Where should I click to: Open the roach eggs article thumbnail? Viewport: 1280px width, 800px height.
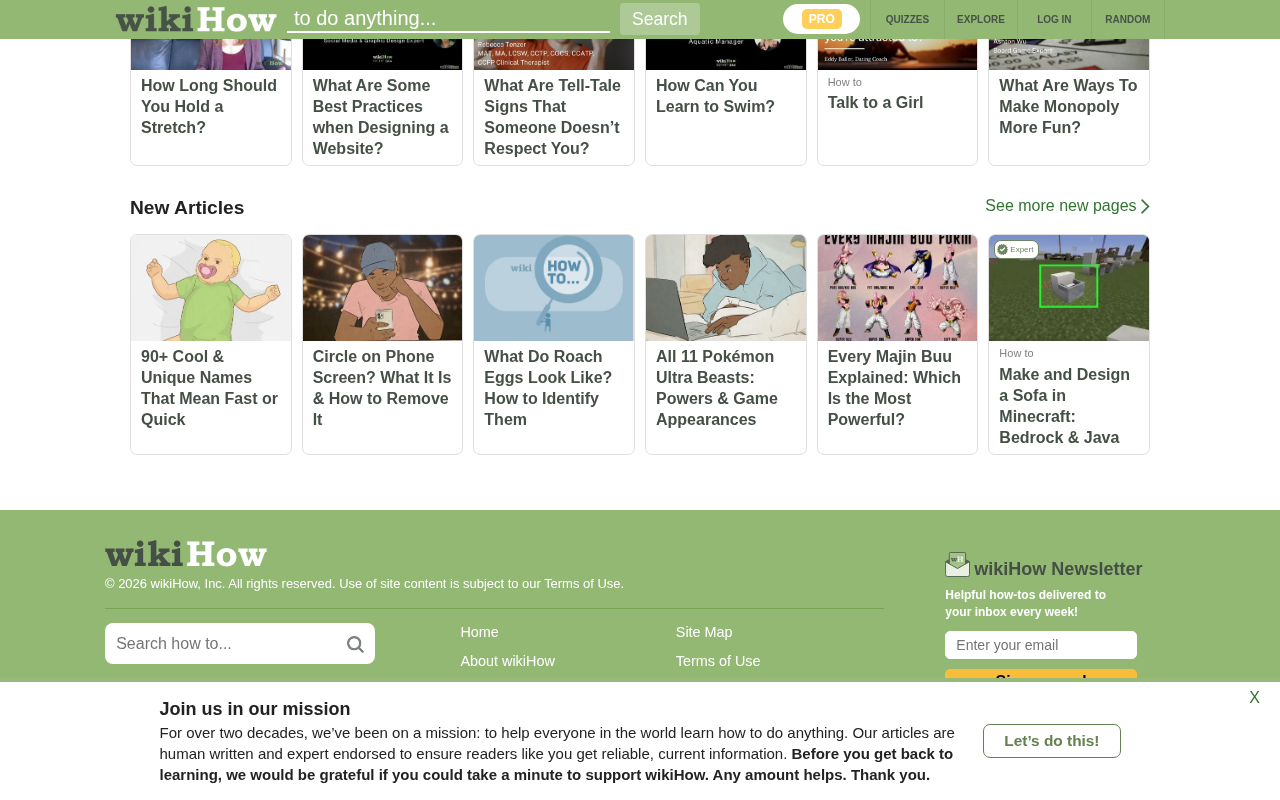(554, 288)
